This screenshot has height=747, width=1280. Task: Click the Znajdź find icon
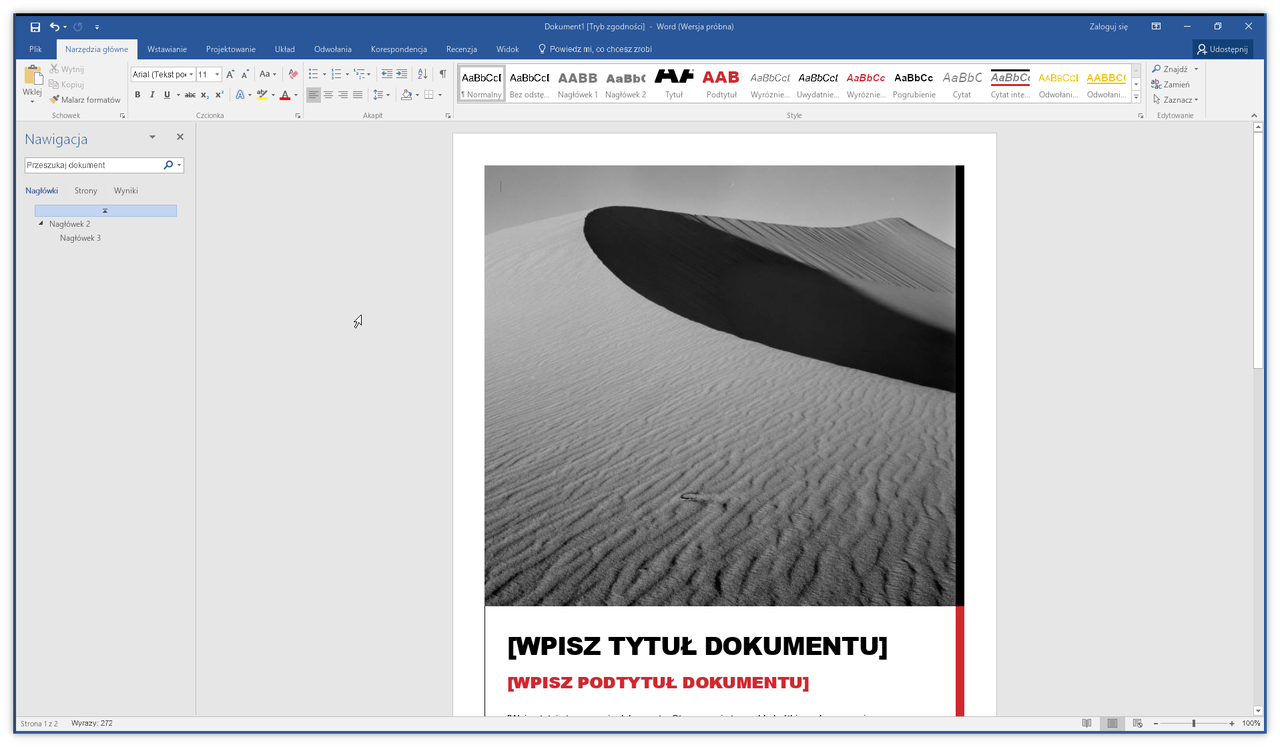(x=1157, y=69)
